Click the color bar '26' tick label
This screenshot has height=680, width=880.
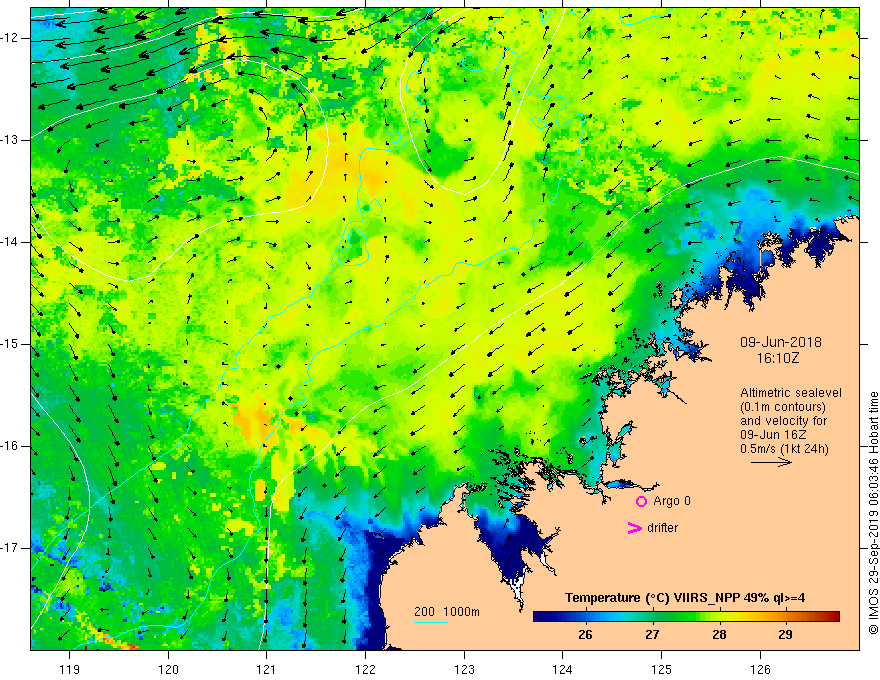tap(585, 635)
